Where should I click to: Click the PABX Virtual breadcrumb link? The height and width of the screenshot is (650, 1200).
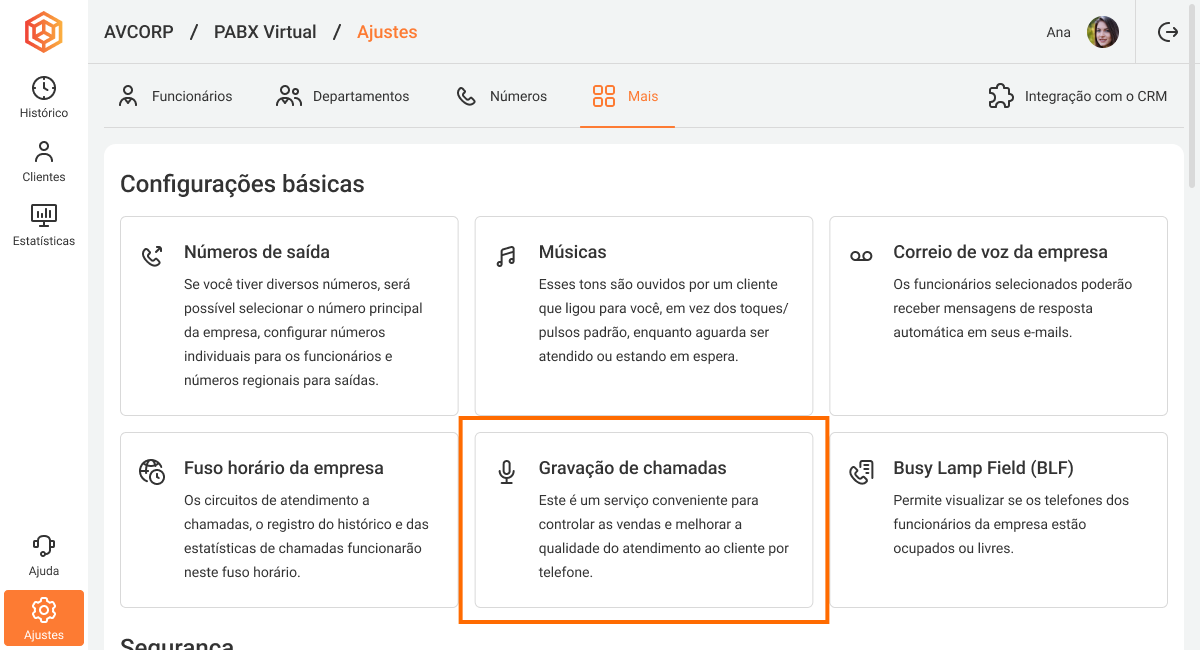[x=265, y=32]
